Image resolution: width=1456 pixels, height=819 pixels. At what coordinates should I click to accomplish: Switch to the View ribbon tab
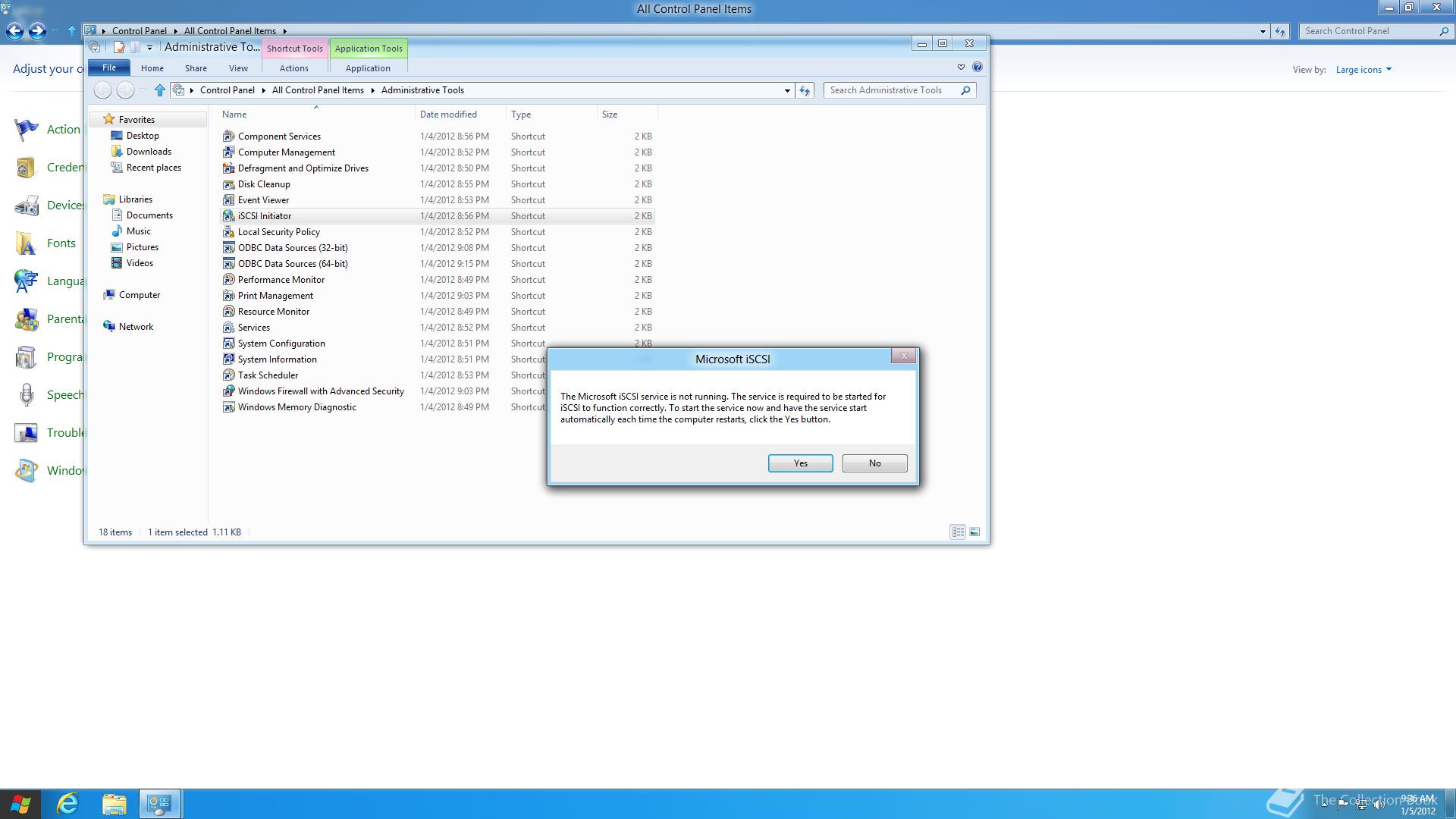coord(238,68)
